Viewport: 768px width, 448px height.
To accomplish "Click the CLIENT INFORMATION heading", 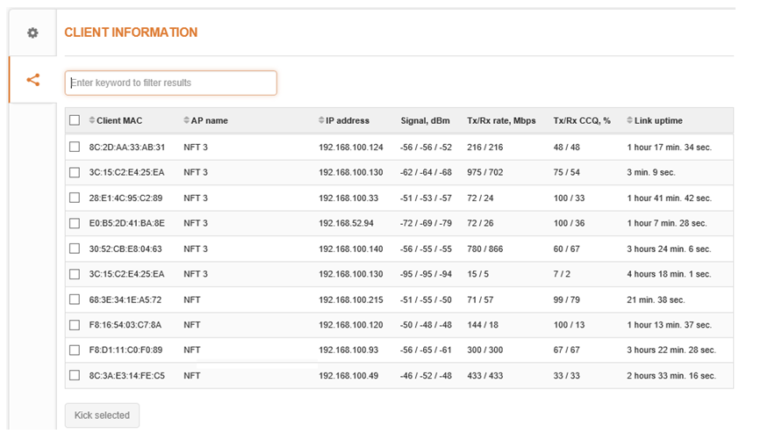I will pos(131,32).
